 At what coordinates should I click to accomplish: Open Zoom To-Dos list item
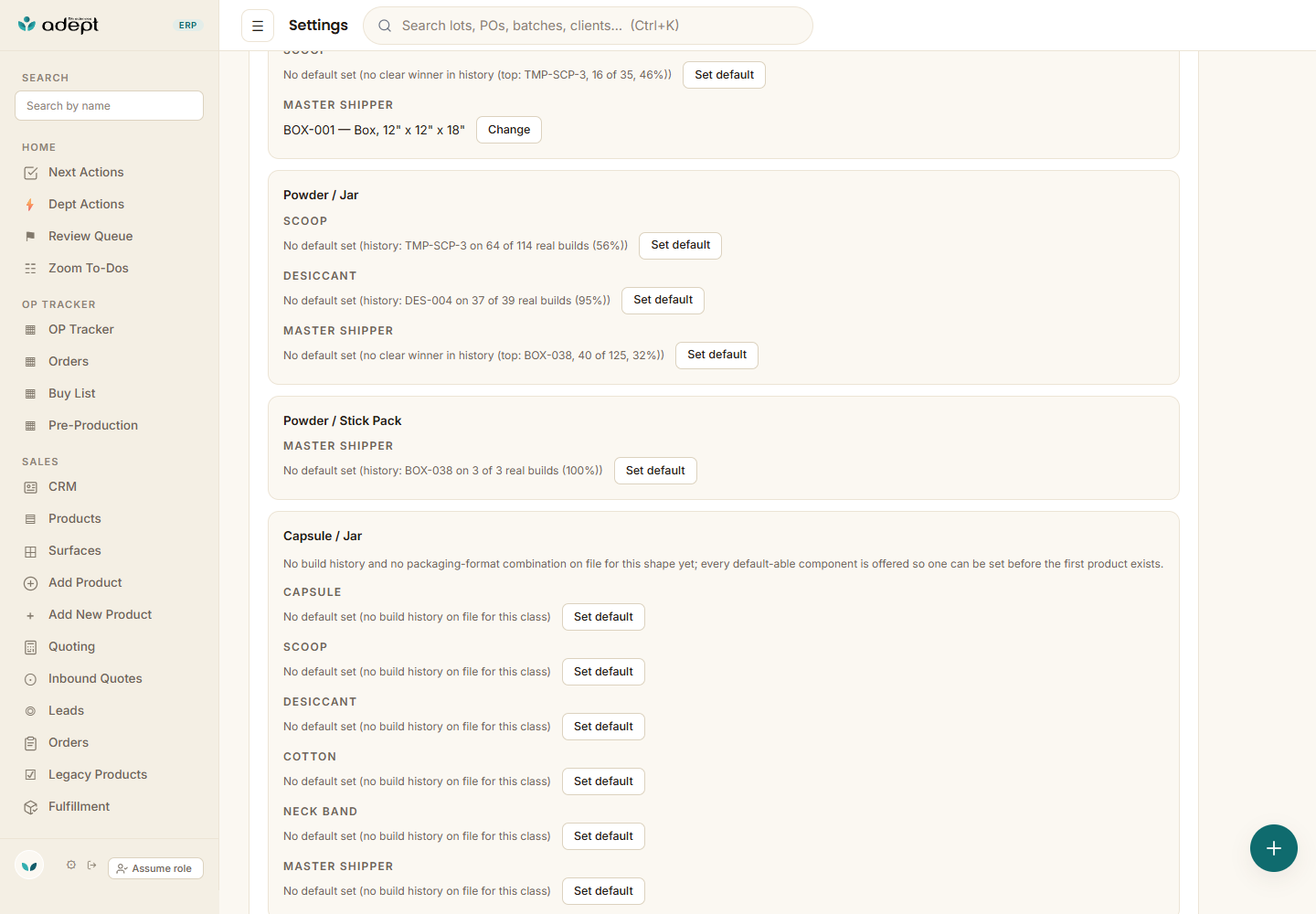pyautogui.click(x=109, y=268)
